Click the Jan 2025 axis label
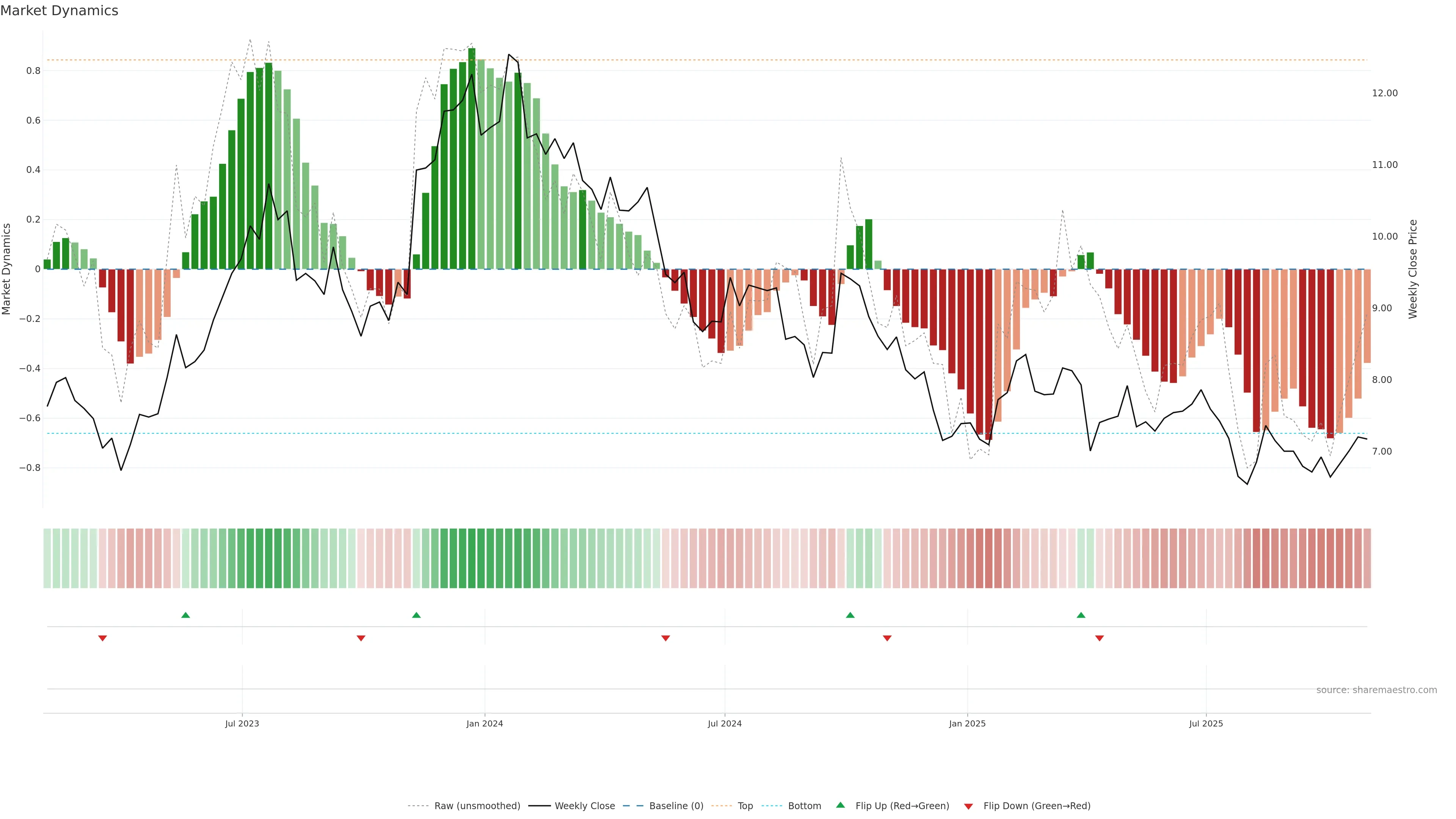This screenshot has width=1456, height=819. (967, 723)
